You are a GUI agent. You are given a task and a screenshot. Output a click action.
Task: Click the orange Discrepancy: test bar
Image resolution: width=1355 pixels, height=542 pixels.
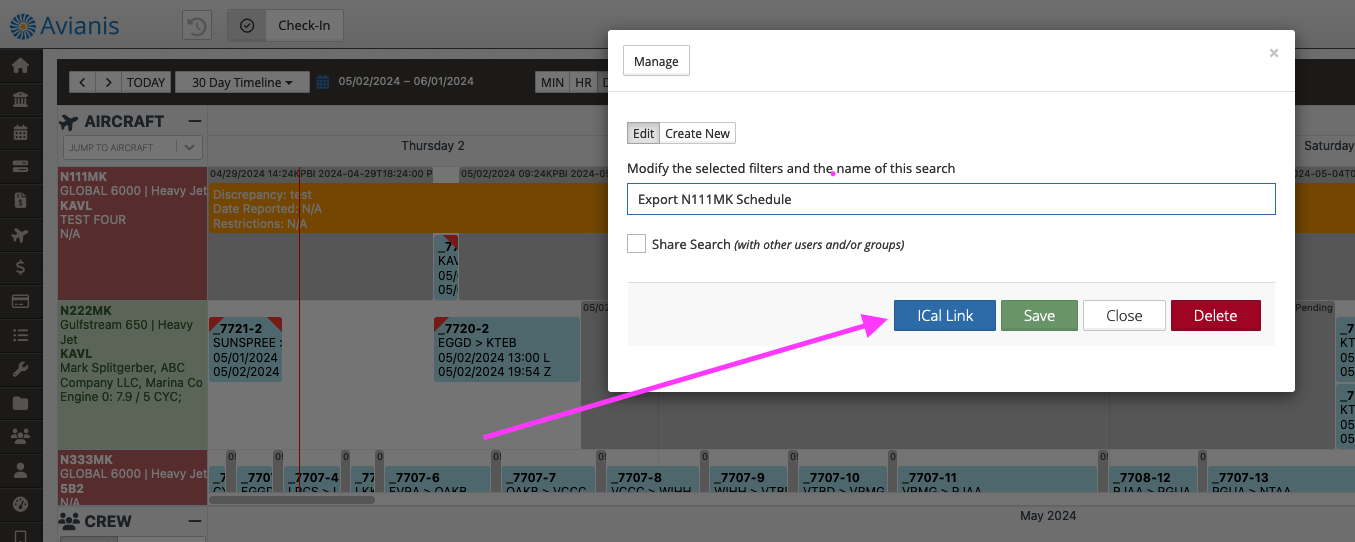pos(408,208)
